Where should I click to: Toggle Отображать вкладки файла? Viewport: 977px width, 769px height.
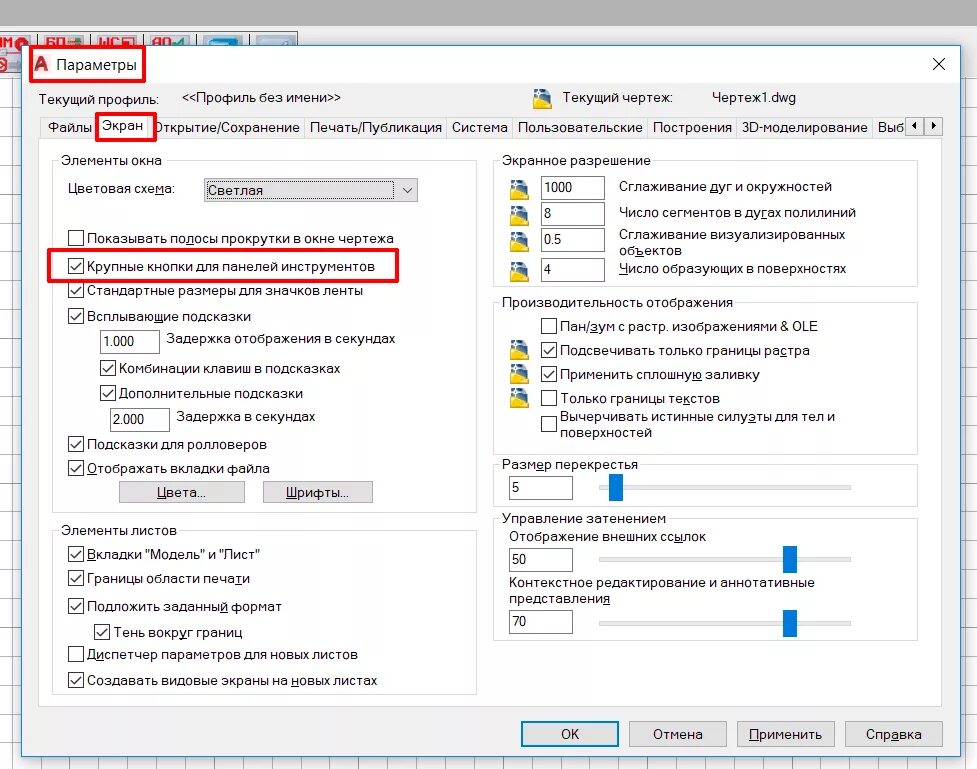(75, 468)
